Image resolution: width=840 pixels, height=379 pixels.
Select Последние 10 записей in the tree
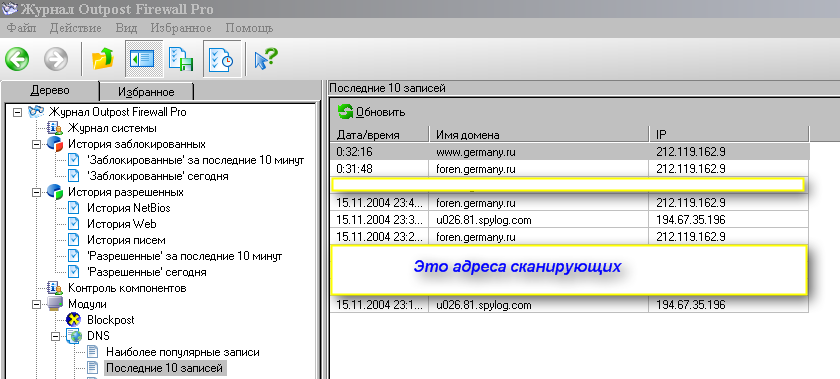(164, 368)
